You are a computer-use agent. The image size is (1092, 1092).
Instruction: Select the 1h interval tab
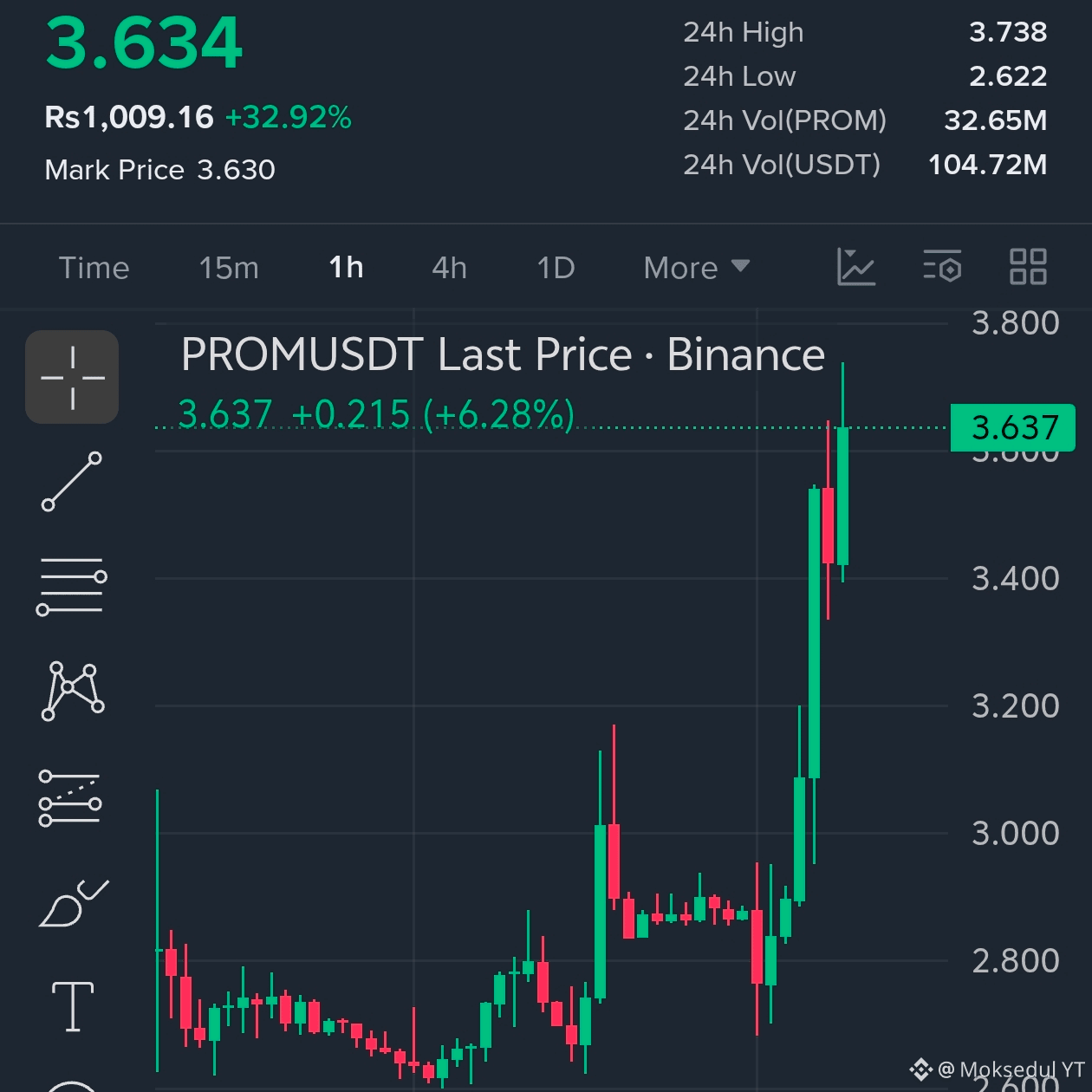coord(346,268)
